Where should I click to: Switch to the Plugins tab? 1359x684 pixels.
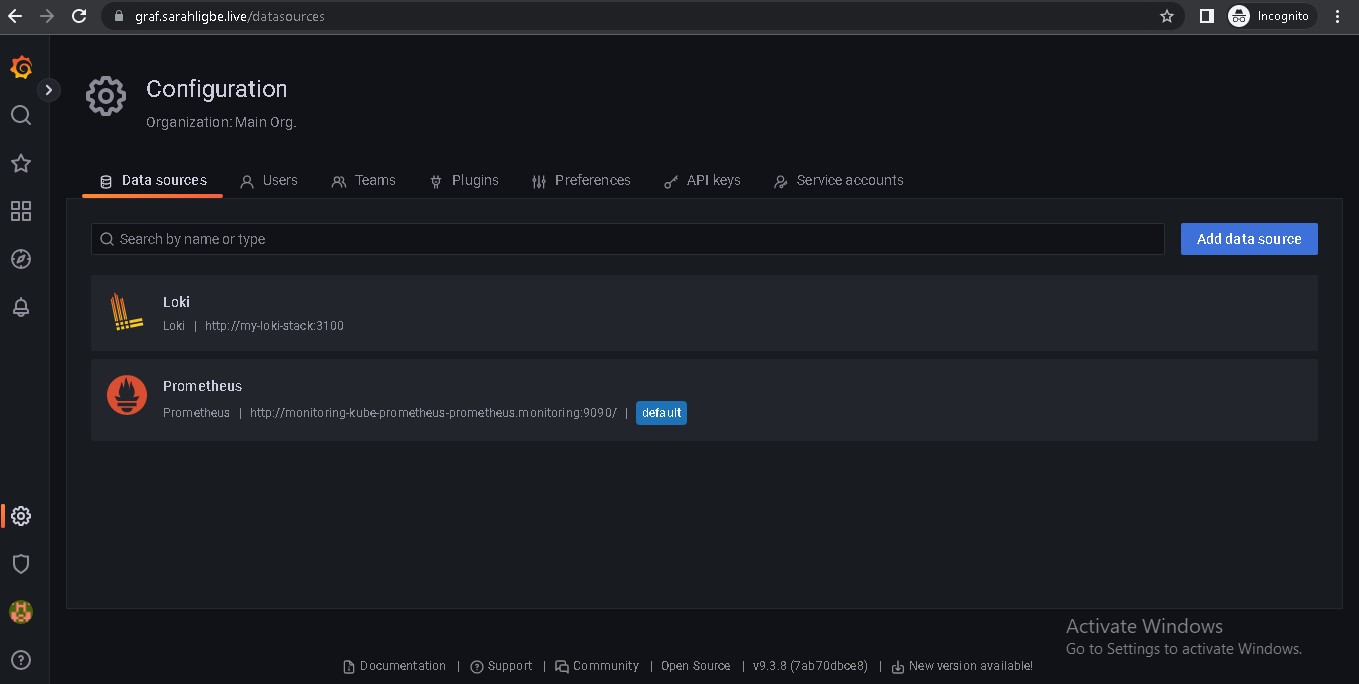pos(464,181)
